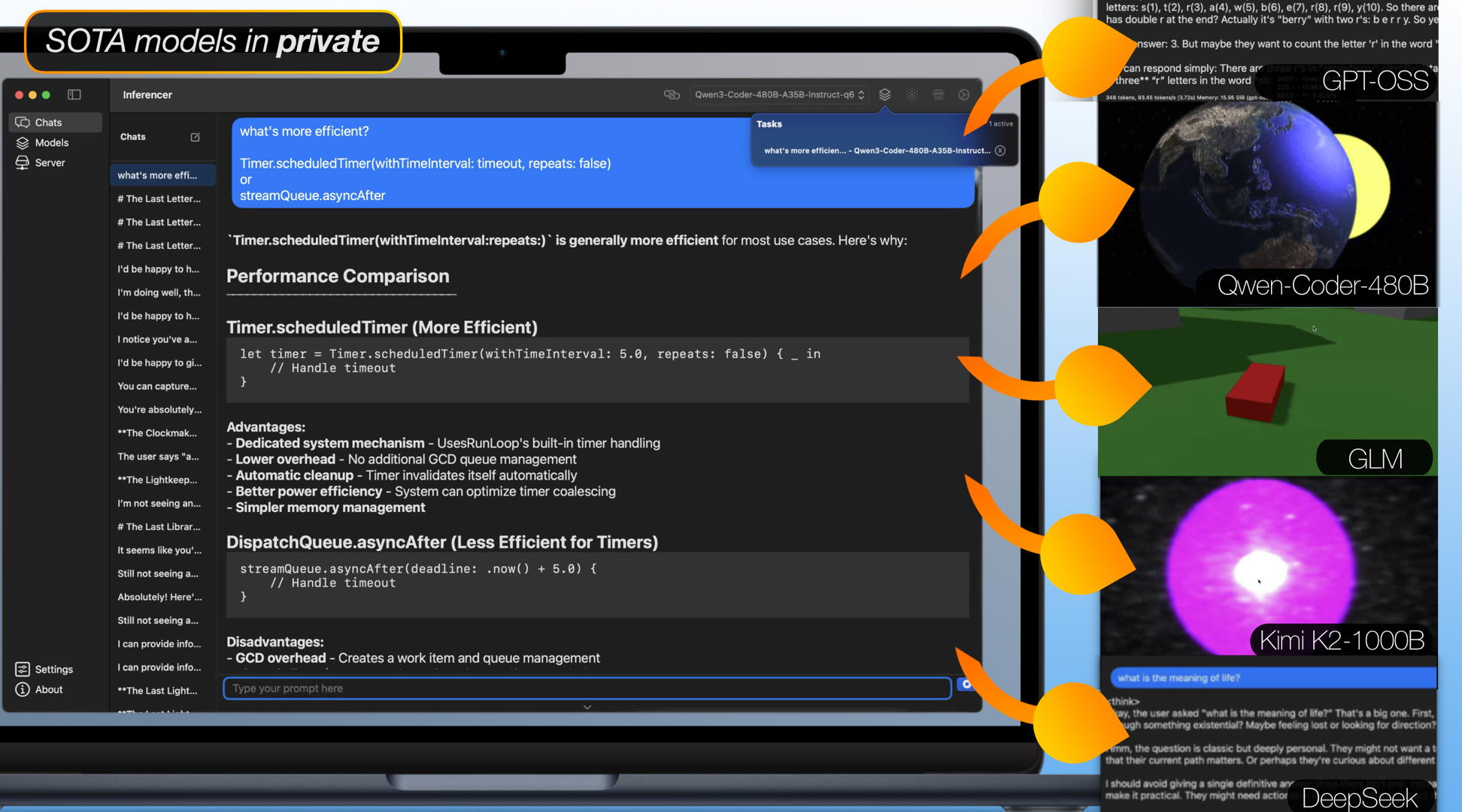Open the About page

[x=49, y=689]
